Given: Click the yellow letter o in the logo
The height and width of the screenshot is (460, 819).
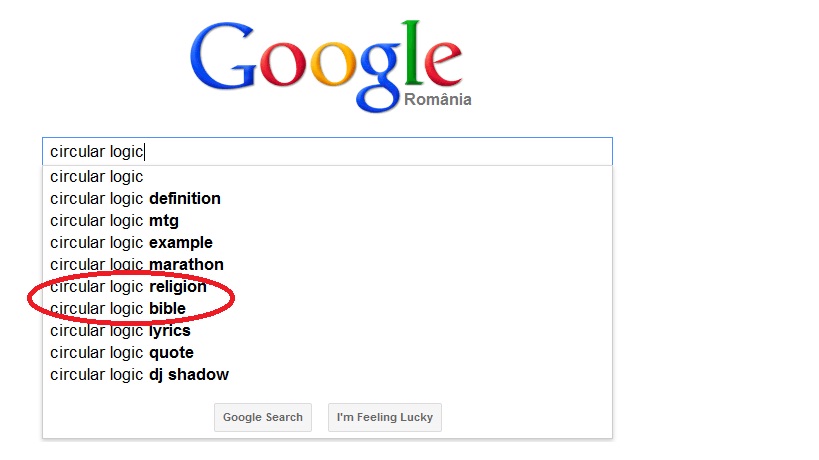Looking at the screenshot, I should tap(333, 65).
